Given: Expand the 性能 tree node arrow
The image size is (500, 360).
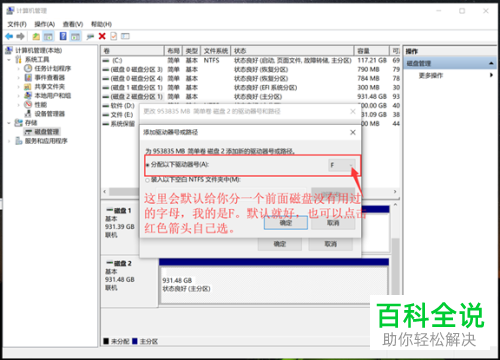Looking at the screenshot, I should [x=19, y=105].
